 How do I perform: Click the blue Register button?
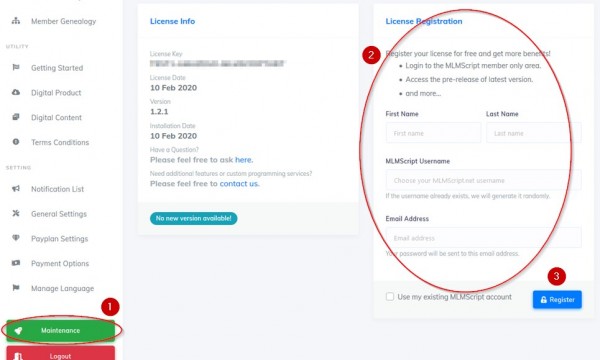point(557,300)
